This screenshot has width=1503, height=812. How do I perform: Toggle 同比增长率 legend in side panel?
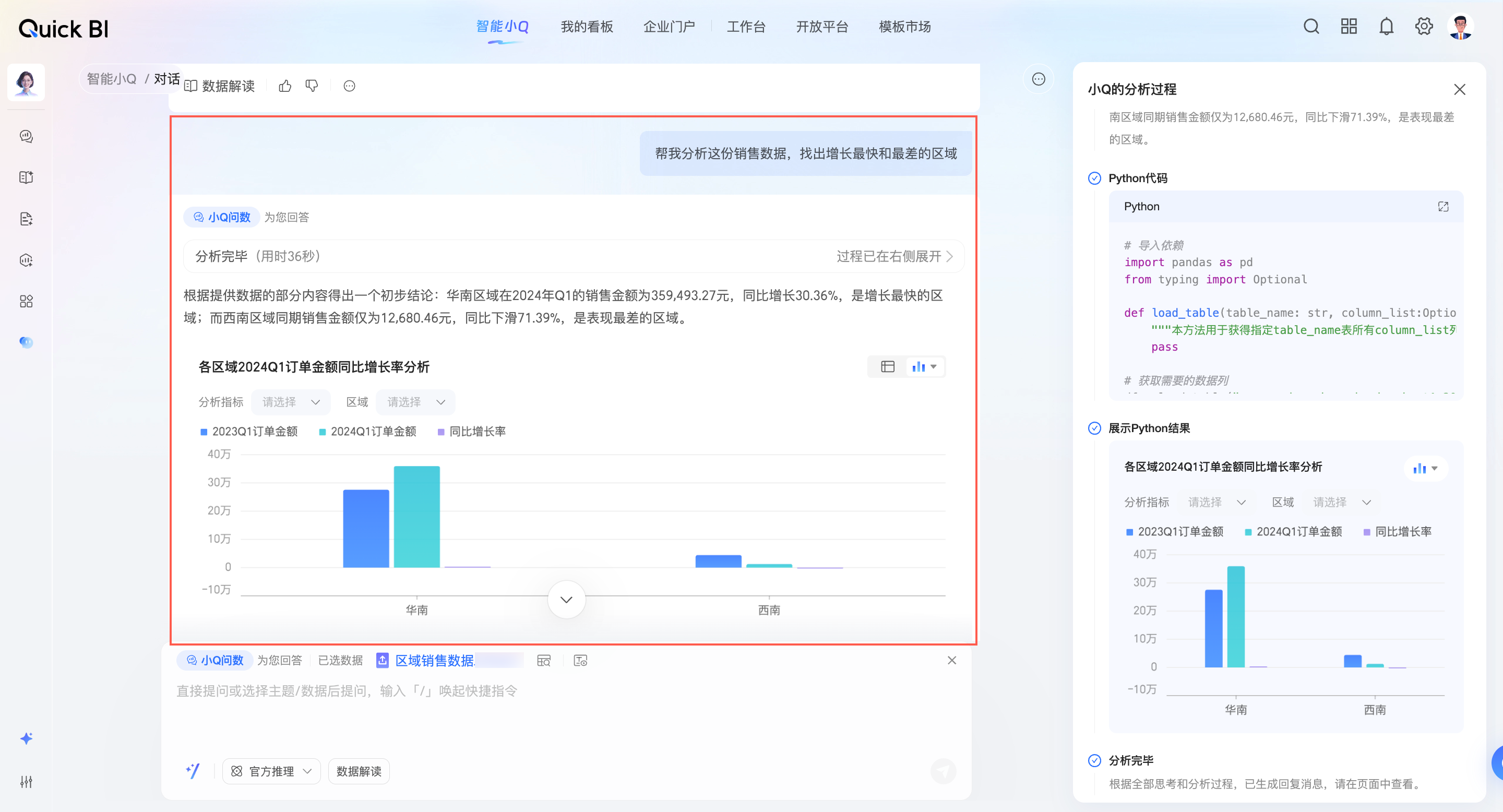[1398, 532]
